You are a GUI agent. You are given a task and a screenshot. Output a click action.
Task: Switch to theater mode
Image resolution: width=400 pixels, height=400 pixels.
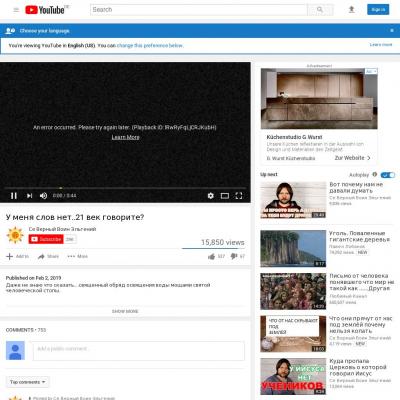point(225,196)
